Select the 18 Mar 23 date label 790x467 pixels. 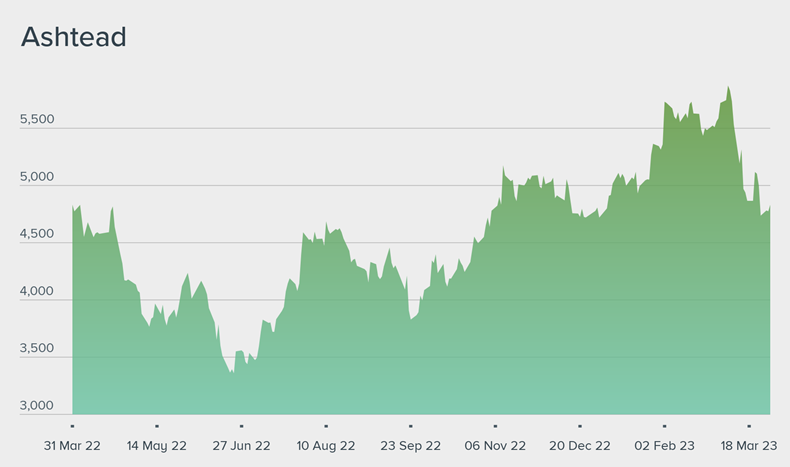(x=748, y=445)
